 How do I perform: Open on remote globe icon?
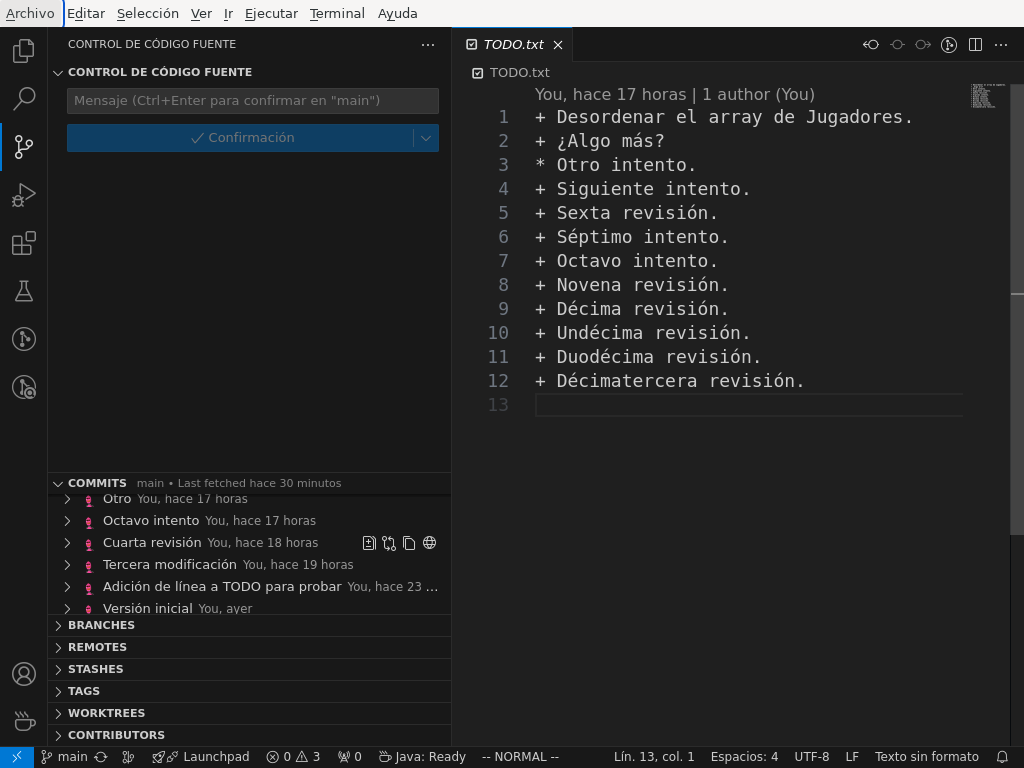(429, 543)
